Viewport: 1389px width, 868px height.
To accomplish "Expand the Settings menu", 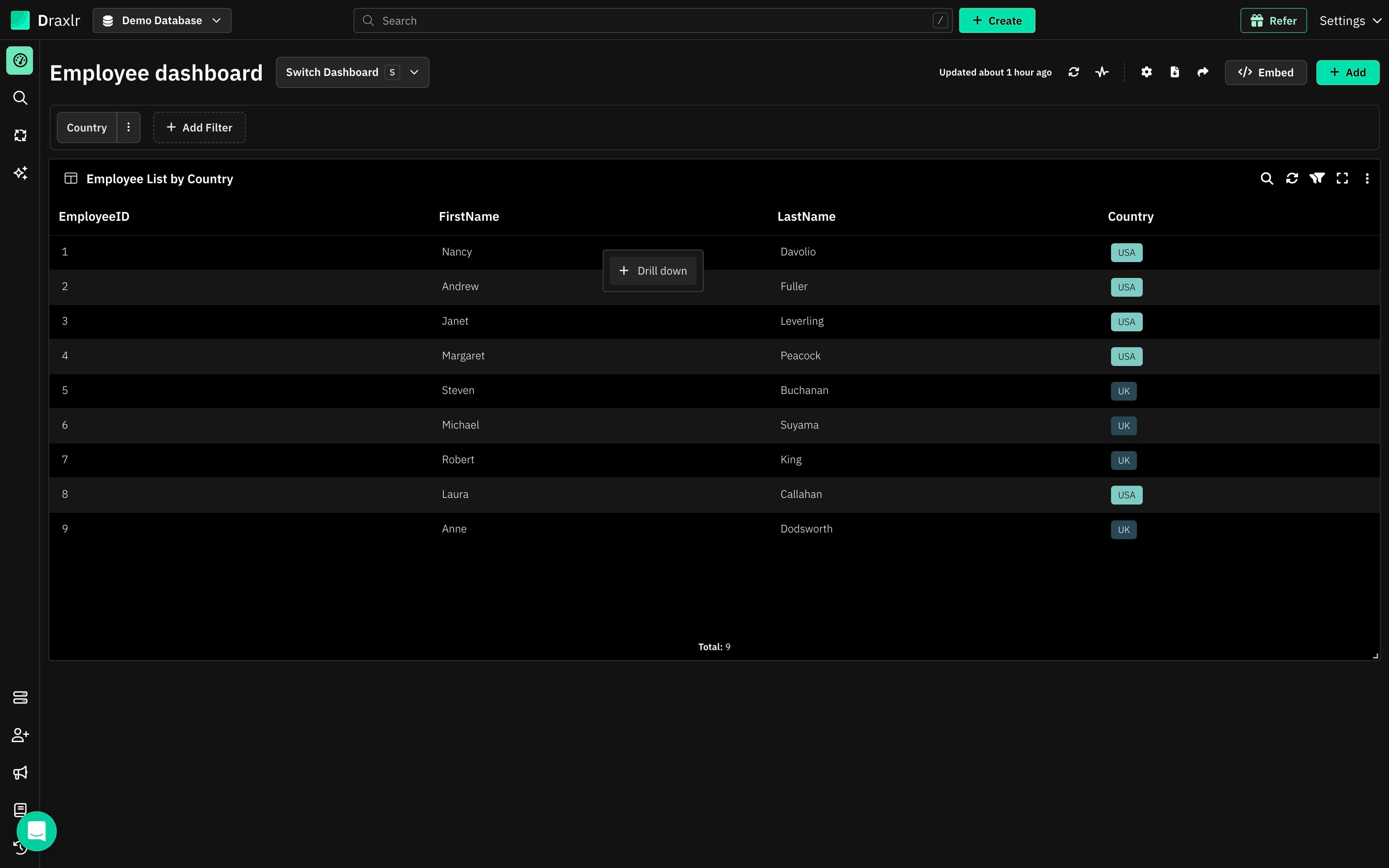I will click(x=1350, y=21).
